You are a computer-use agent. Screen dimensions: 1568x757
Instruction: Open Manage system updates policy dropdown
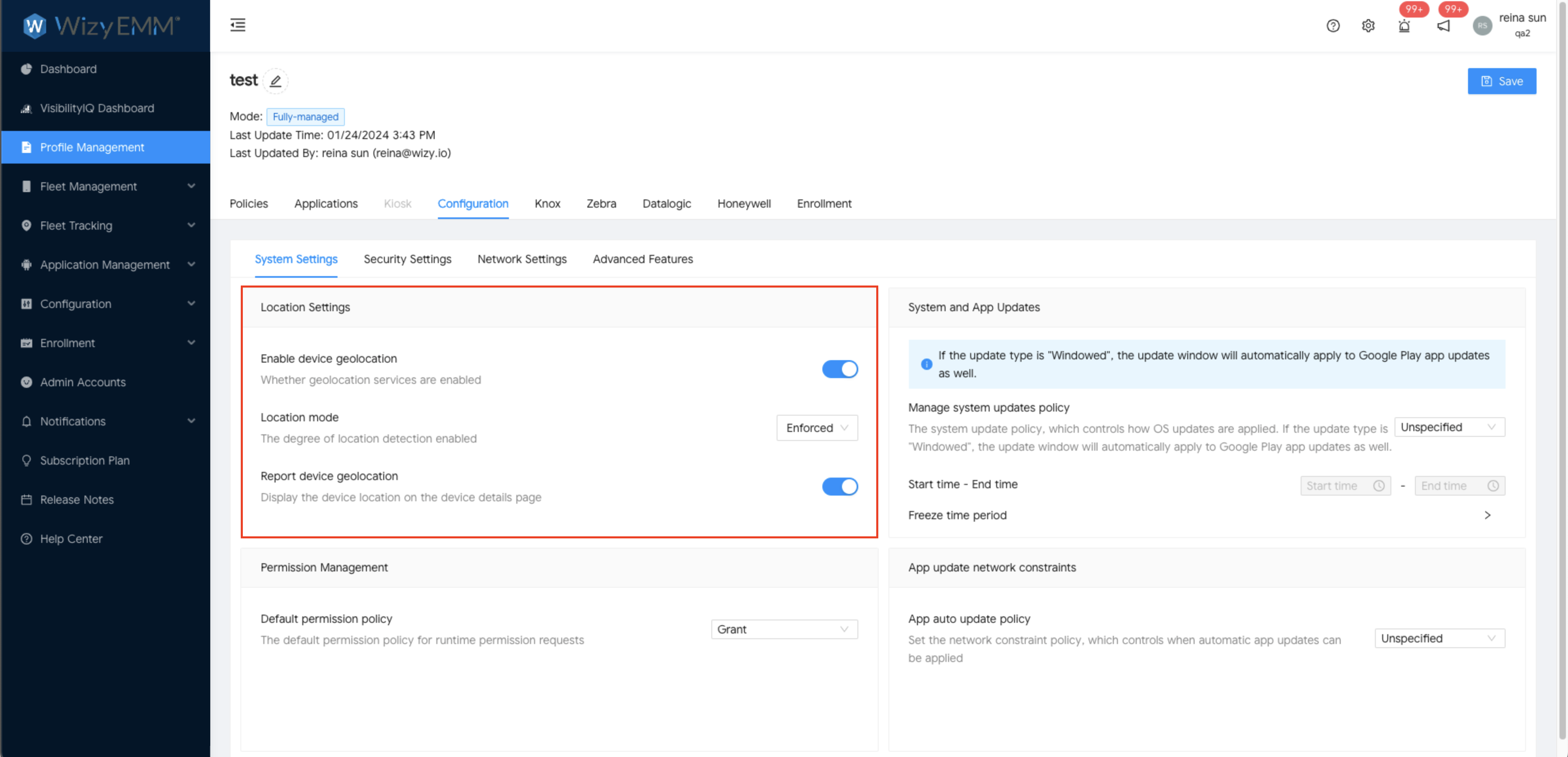click(1449, 427)
